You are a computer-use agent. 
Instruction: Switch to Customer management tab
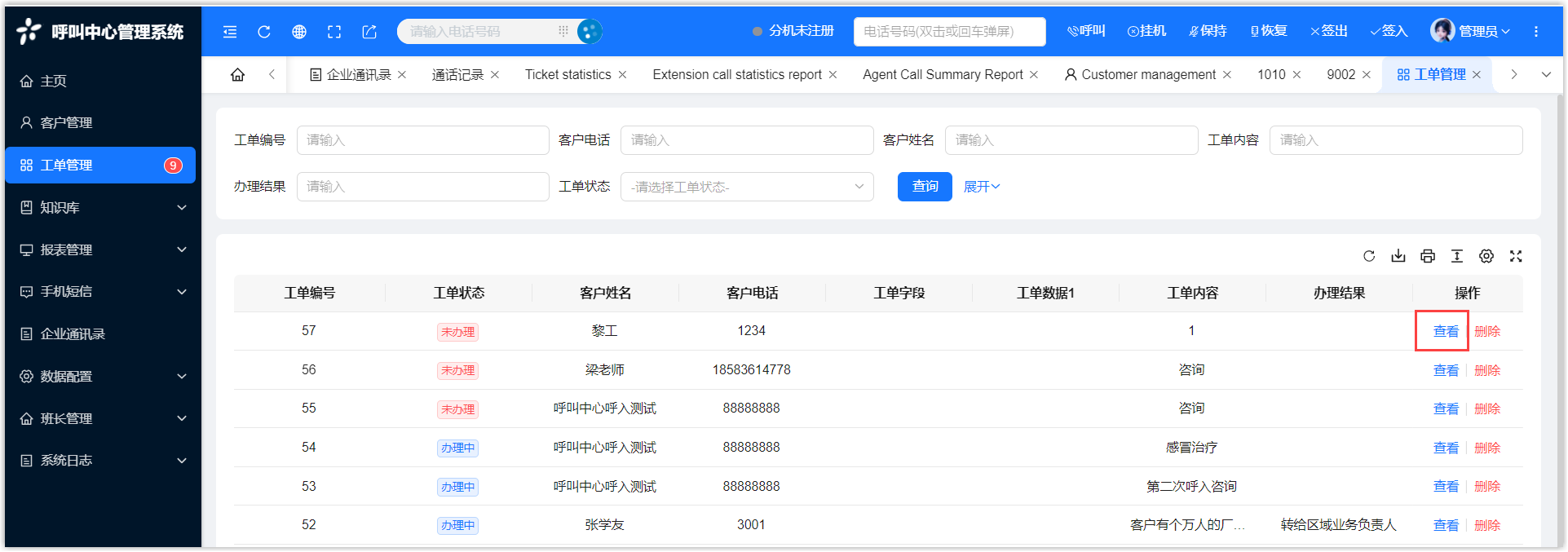pyautogui.click(x=1147, y=75)
